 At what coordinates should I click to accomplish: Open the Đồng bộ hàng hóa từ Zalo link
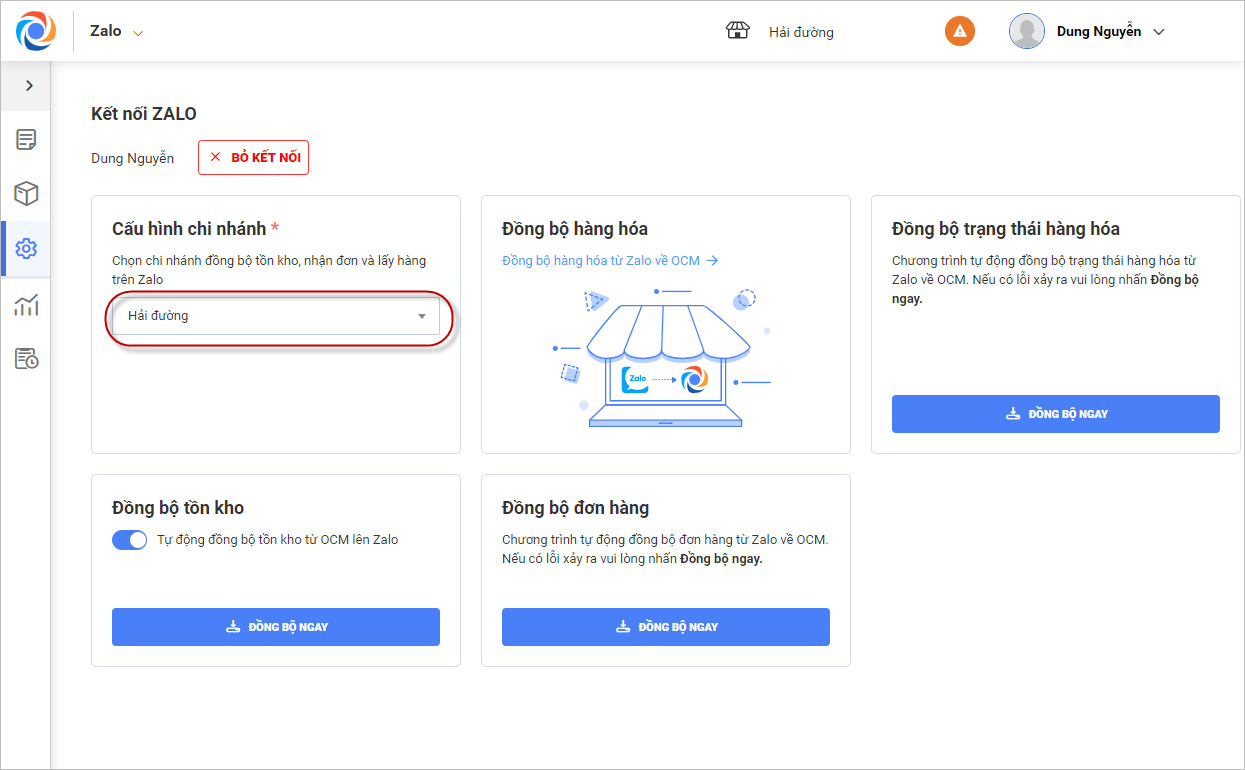610,261
